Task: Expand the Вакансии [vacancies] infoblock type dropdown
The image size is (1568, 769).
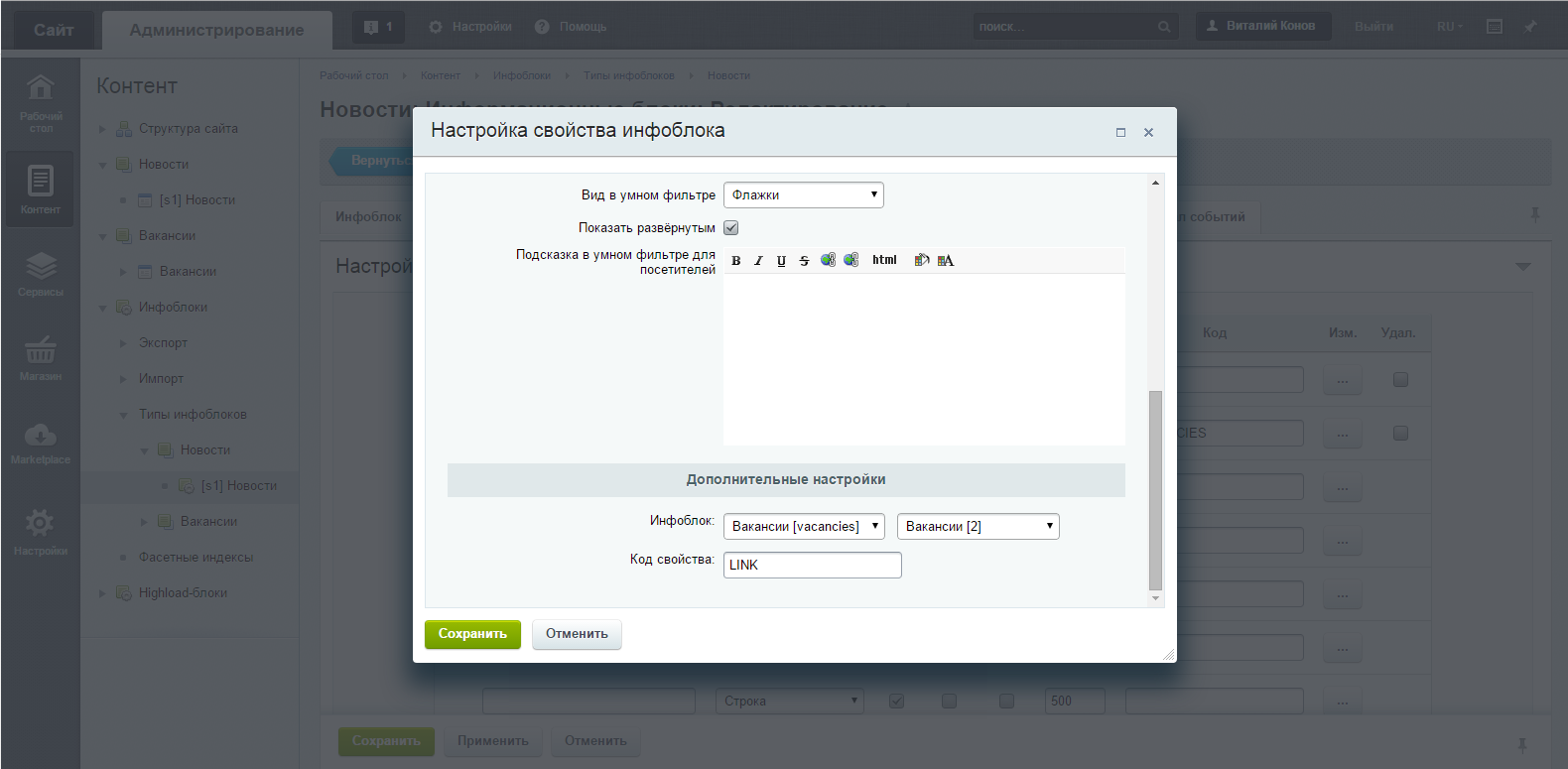Action: pyautogui.click(x=803, y=527)
